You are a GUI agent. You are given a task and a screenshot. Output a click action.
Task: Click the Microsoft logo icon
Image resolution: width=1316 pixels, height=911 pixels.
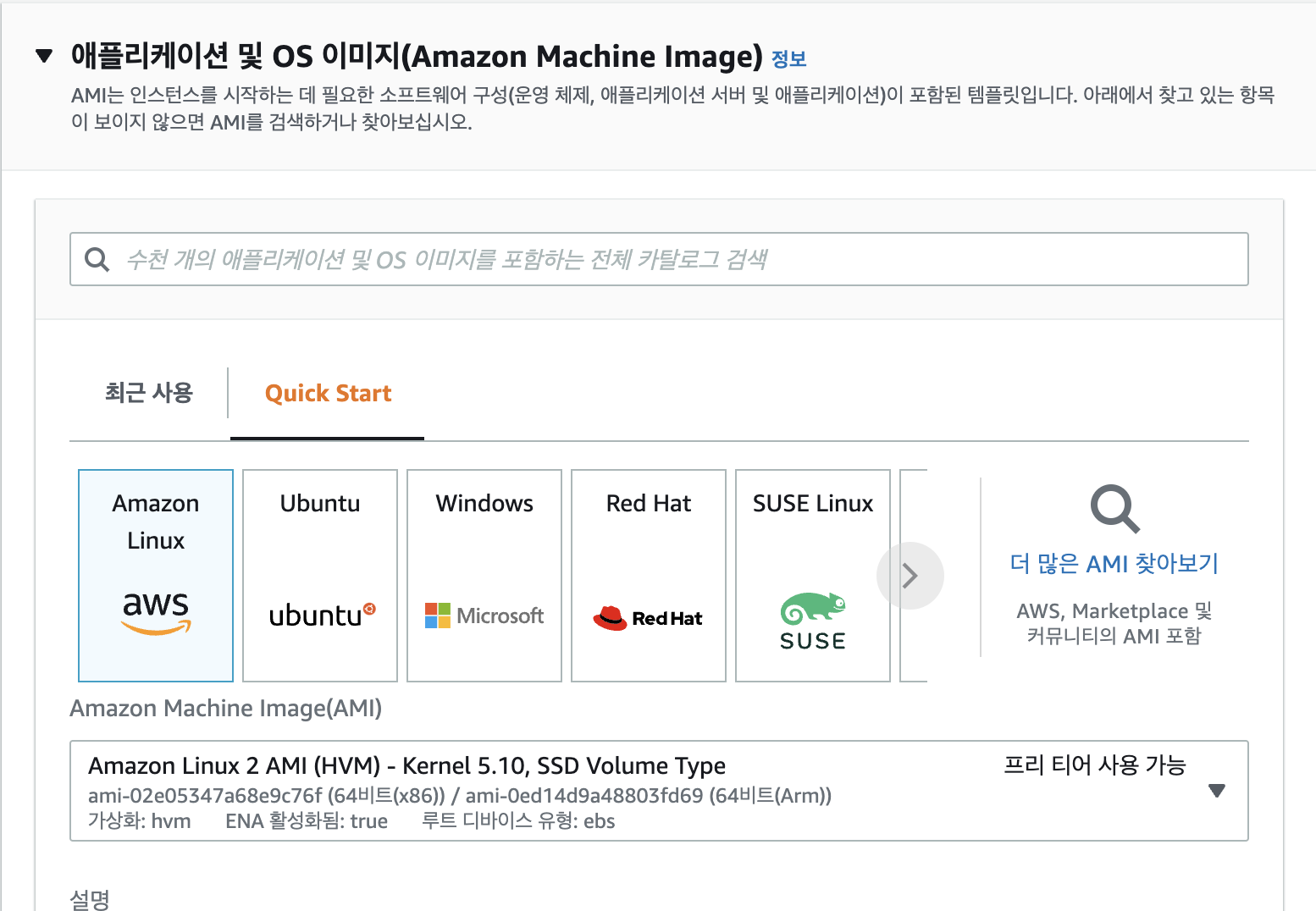(484, 616)
